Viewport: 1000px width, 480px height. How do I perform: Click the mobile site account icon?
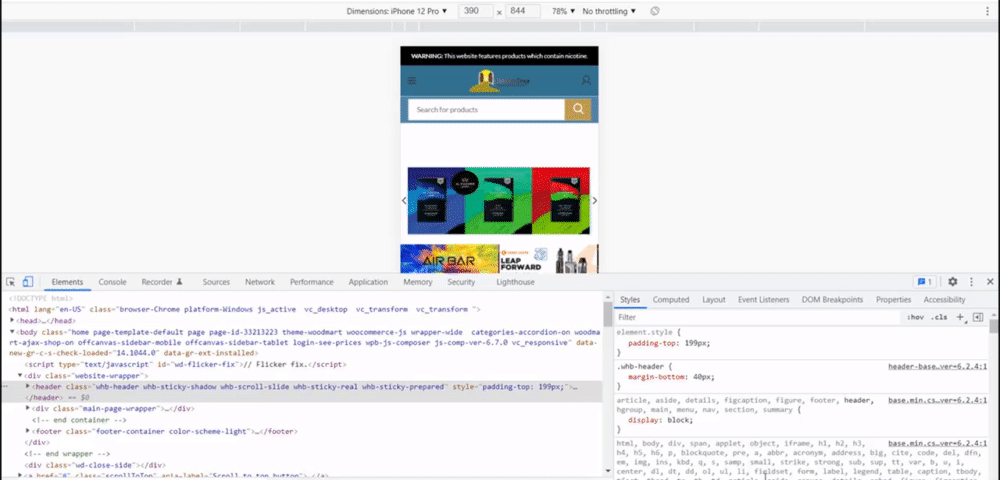586,81
